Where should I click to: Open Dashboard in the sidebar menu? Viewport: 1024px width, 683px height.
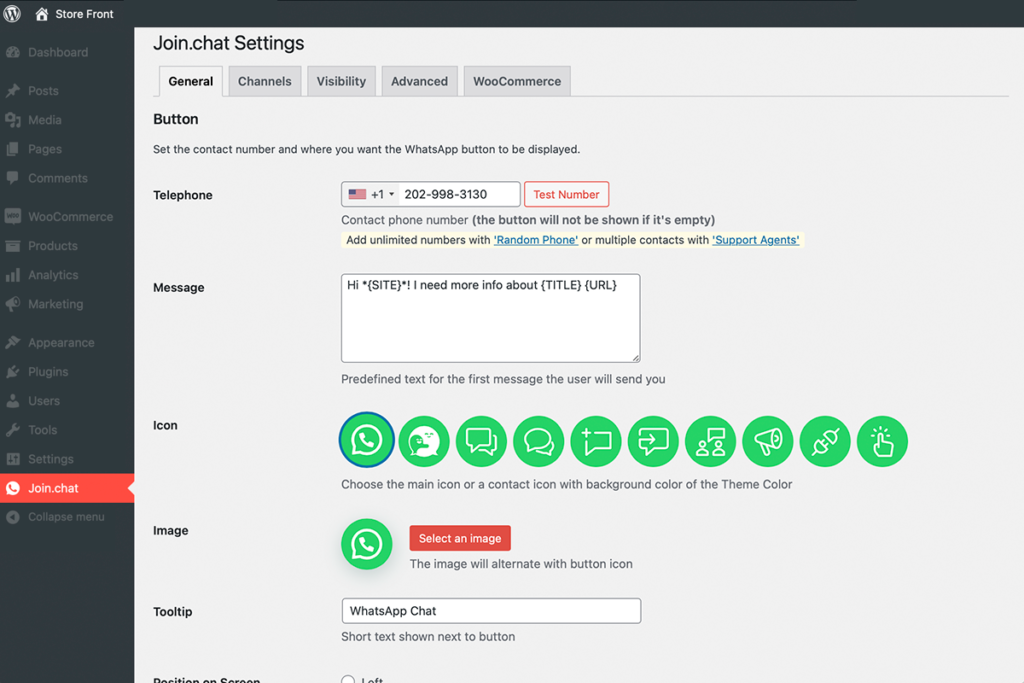pyautogui.click(x=58, y=52)
